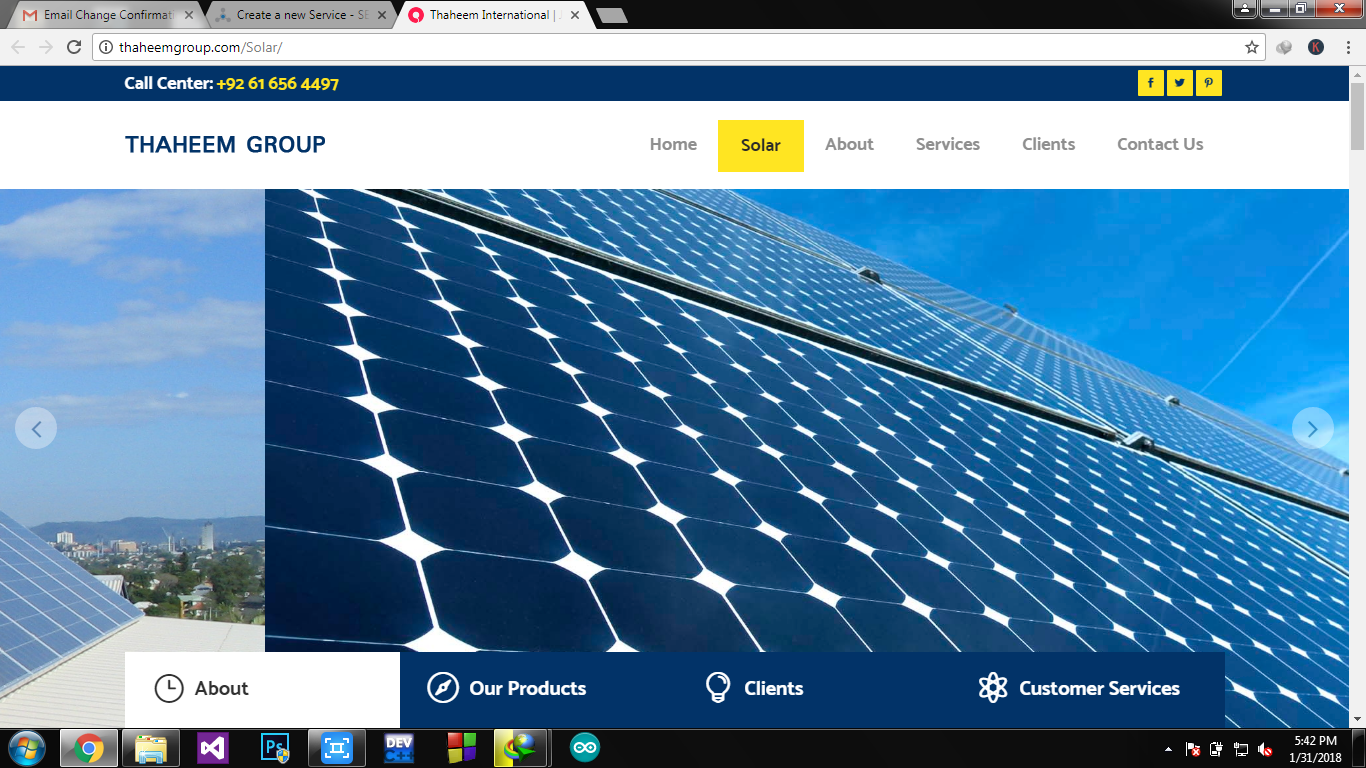Open the Facebook social icon
The width and height of the screenshot is (1366, 768).
point(1150,83)
